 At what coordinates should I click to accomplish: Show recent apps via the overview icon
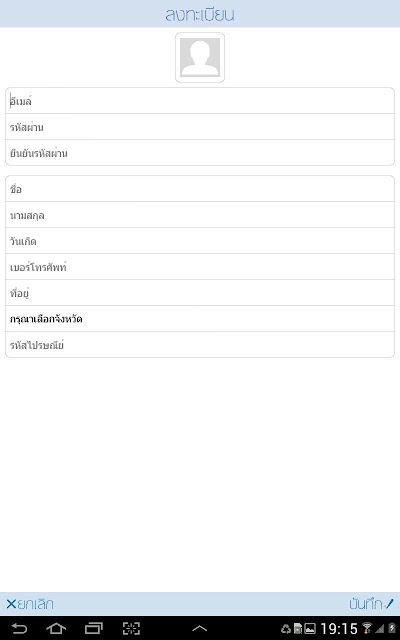point(93,628)
